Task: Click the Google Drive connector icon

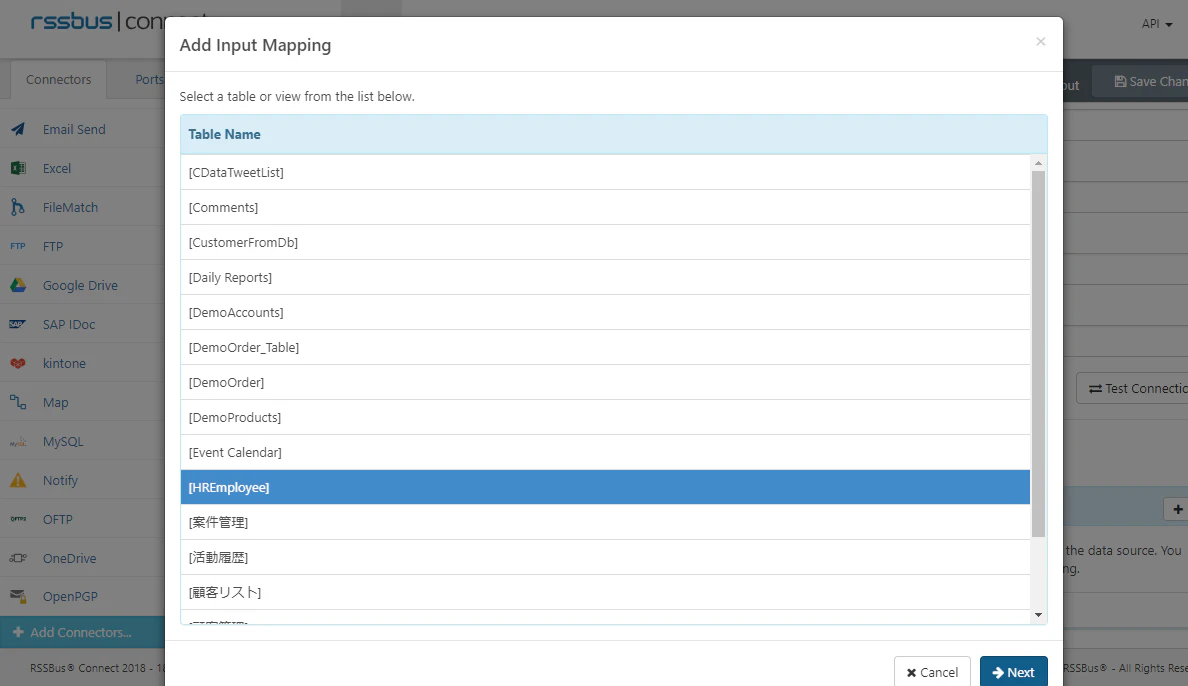Action: [x=18, y=285]
